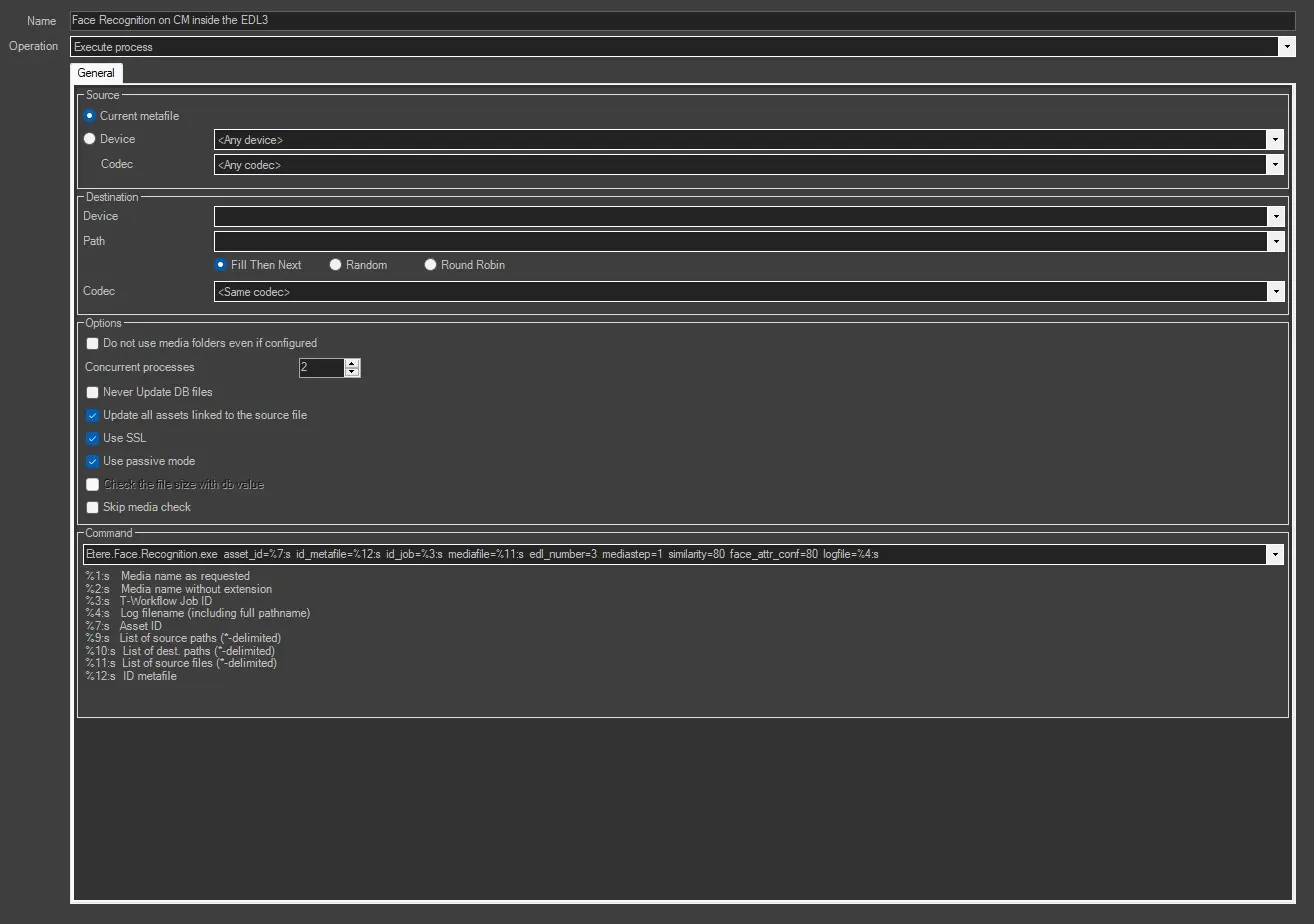The image size is (1314, 924).
Task: Check Never Update DB files
Action: pos(93,392)
